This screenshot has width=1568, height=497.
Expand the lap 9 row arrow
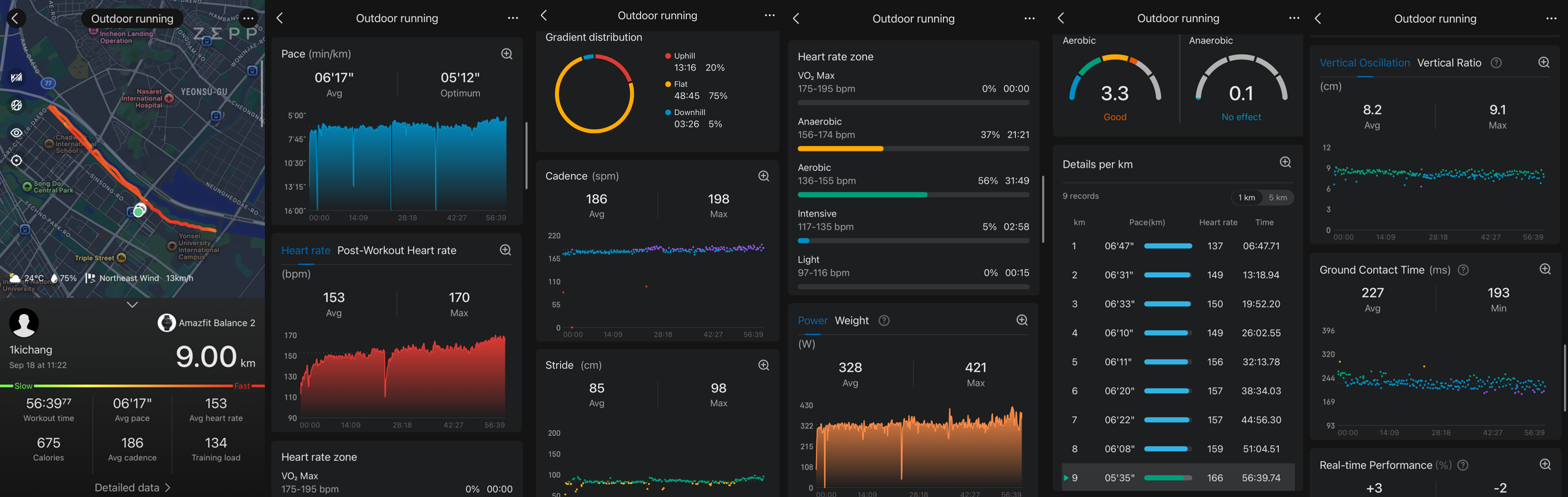(1066, 478)
